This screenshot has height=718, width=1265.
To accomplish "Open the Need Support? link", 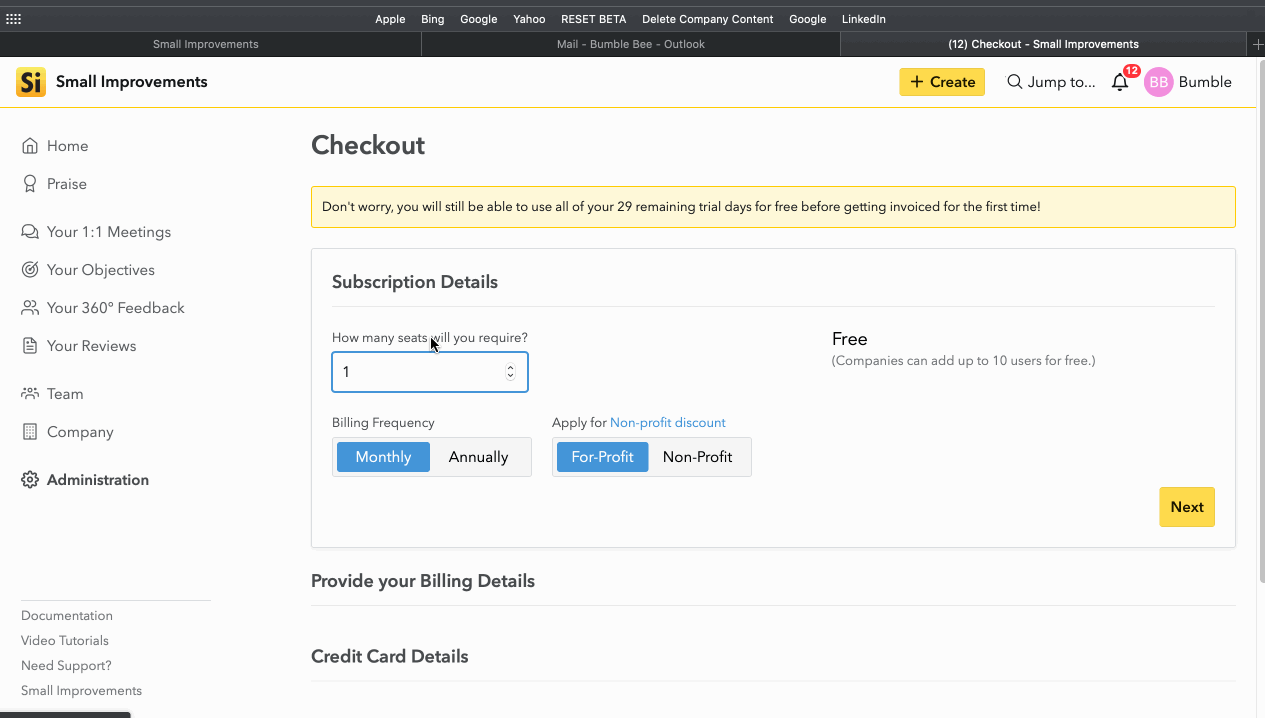I will (66, 666).
